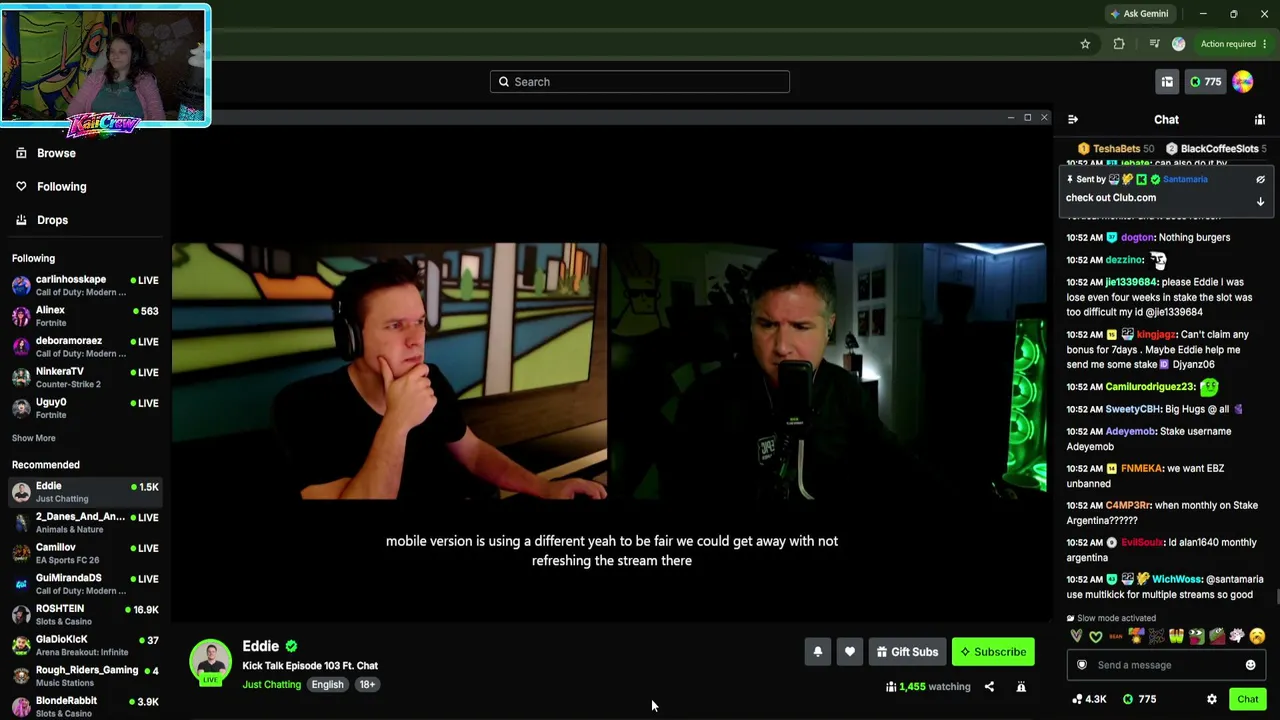The image size is (1280, 720).
Task: Send the yawning face quick emote
Action: [x=1257, y=636]
